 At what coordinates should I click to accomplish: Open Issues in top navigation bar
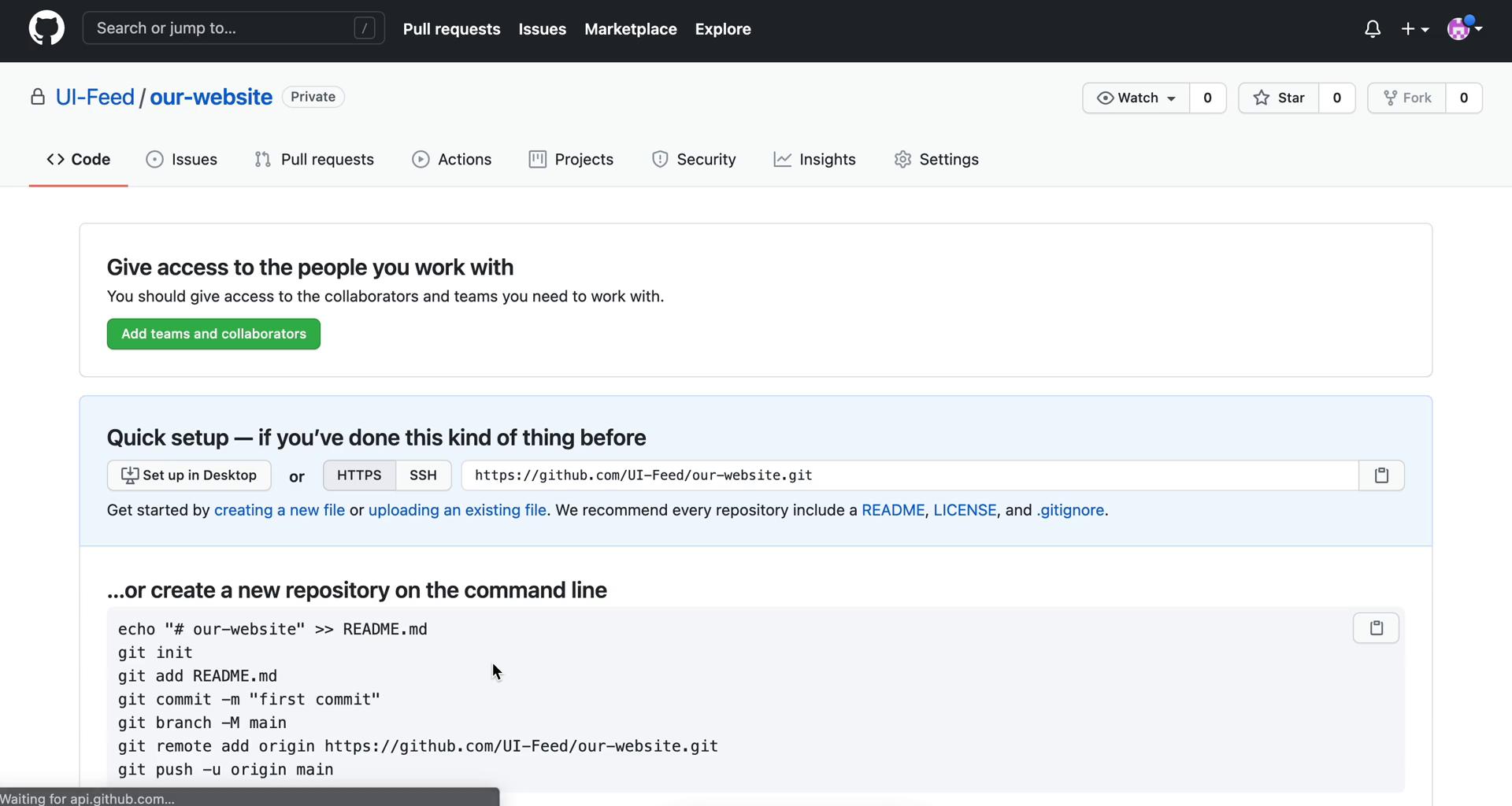tap(543, 29)
